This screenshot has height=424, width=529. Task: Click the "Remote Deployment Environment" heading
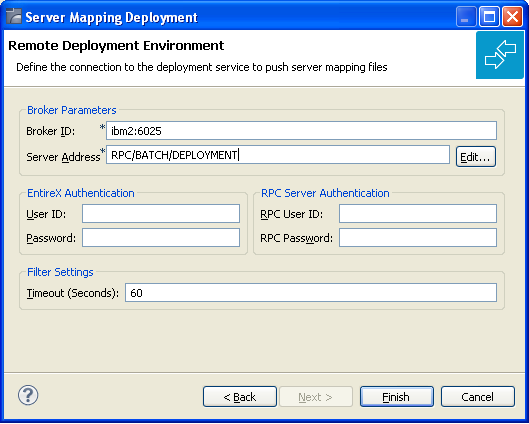116,46
